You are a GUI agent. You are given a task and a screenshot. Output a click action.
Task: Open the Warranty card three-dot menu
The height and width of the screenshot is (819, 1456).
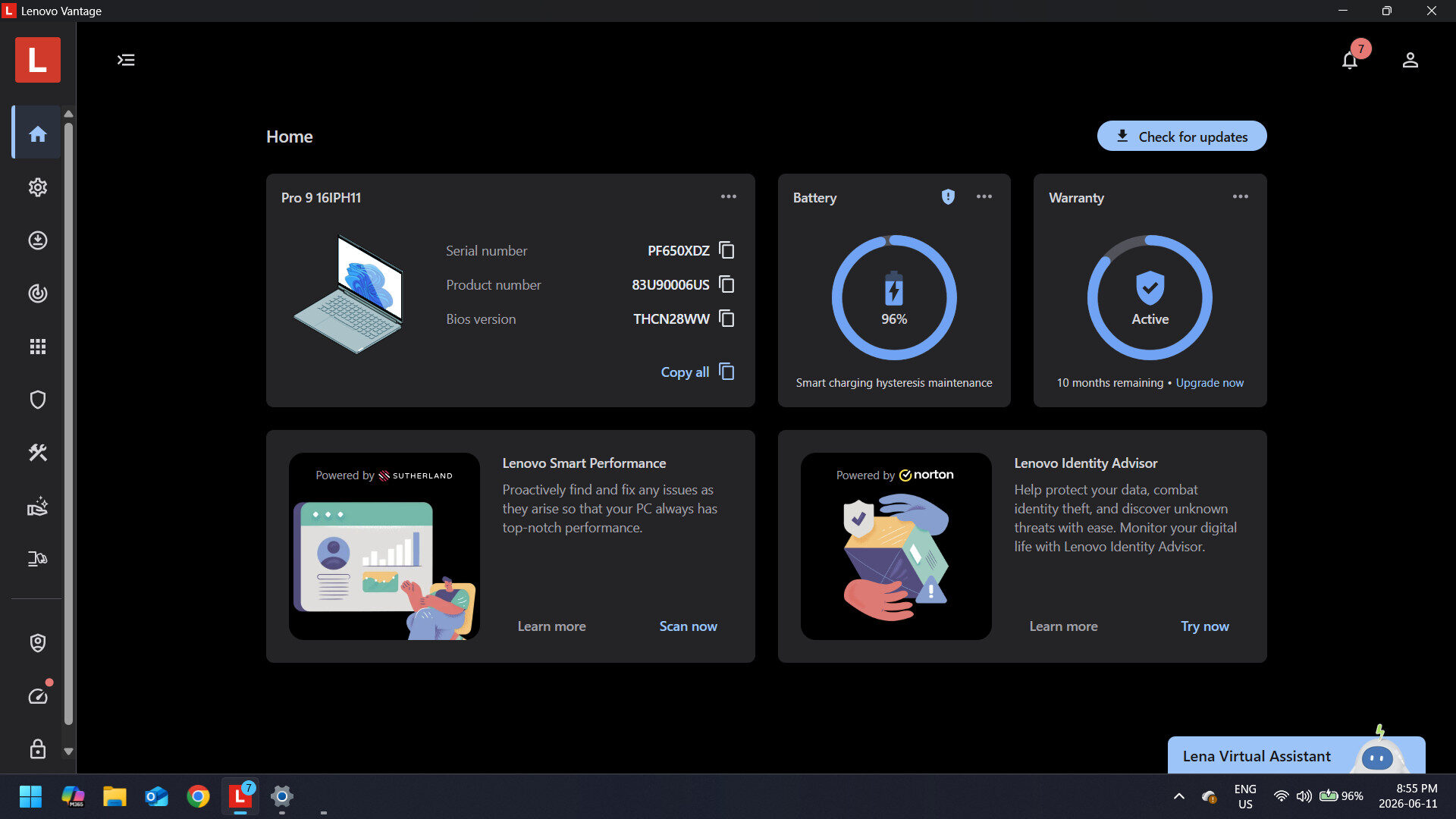coord(1240,196)
